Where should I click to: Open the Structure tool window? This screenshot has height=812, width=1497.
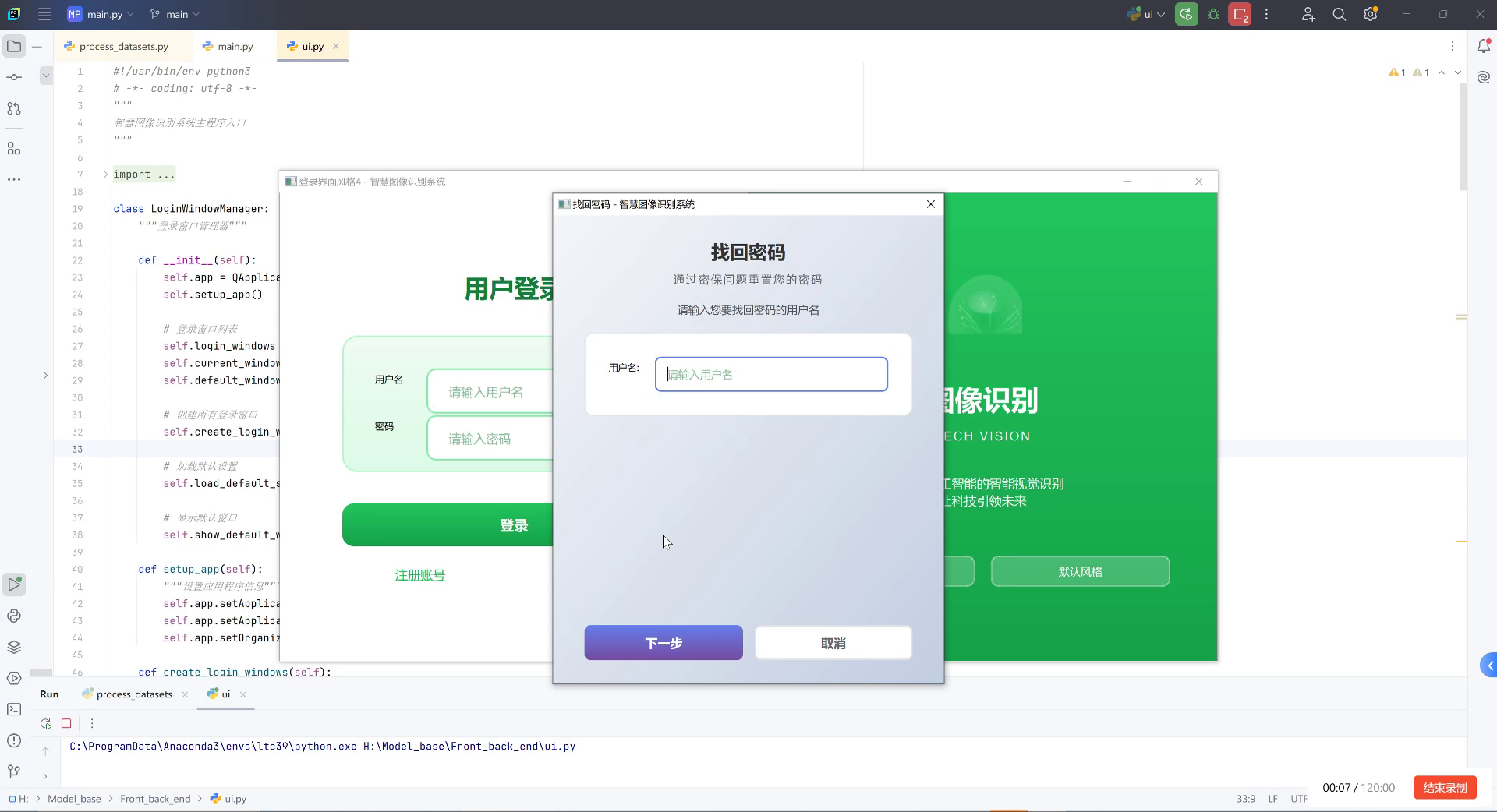14,148
